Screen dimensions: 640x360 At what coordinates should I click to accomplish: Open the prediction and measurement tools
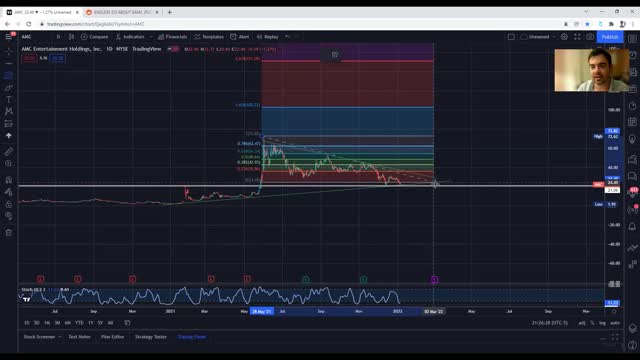click(x=9, y=123)
